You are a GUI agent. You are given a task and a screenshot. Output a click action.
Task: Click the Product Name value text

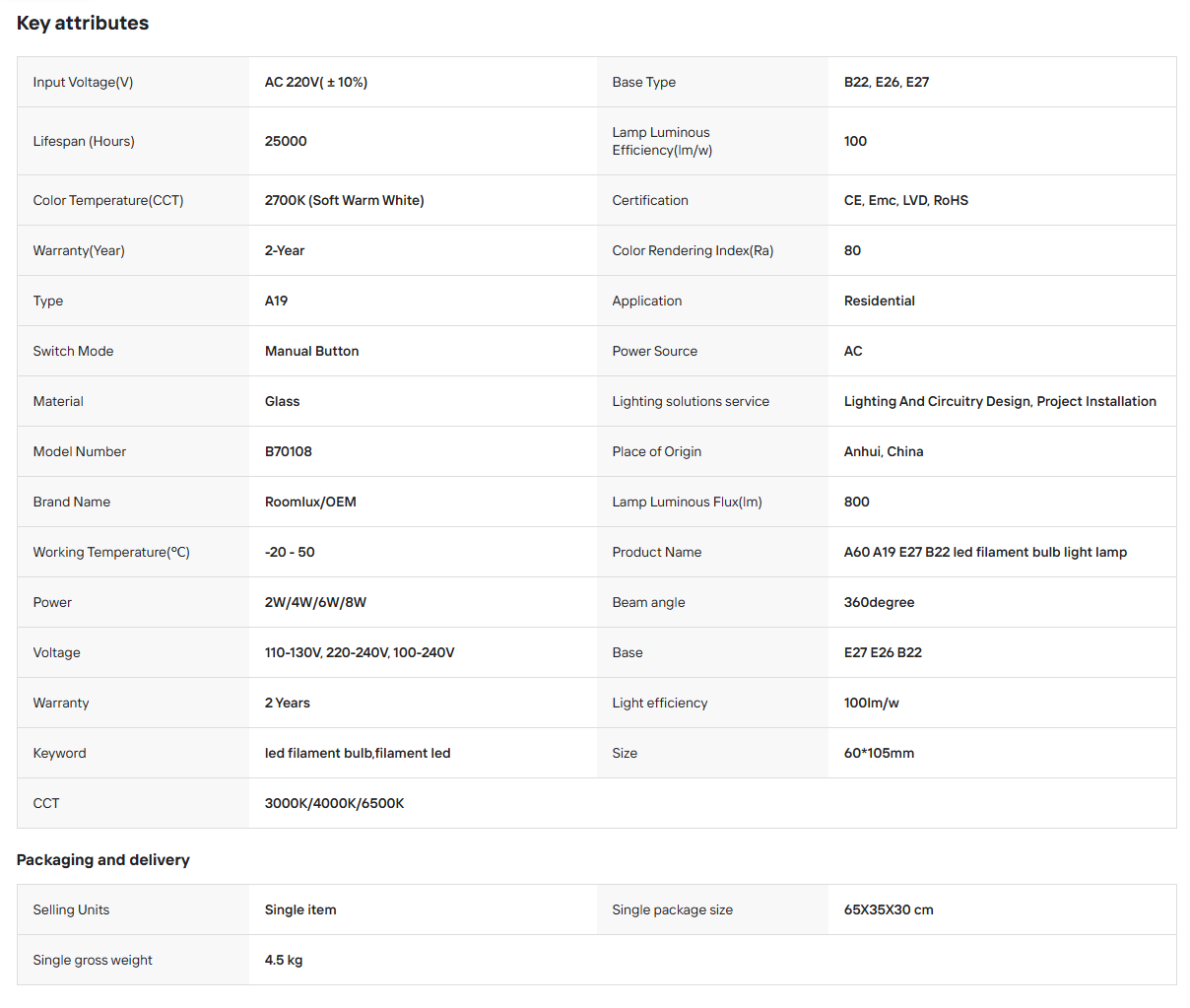click(x=985, y=552)
